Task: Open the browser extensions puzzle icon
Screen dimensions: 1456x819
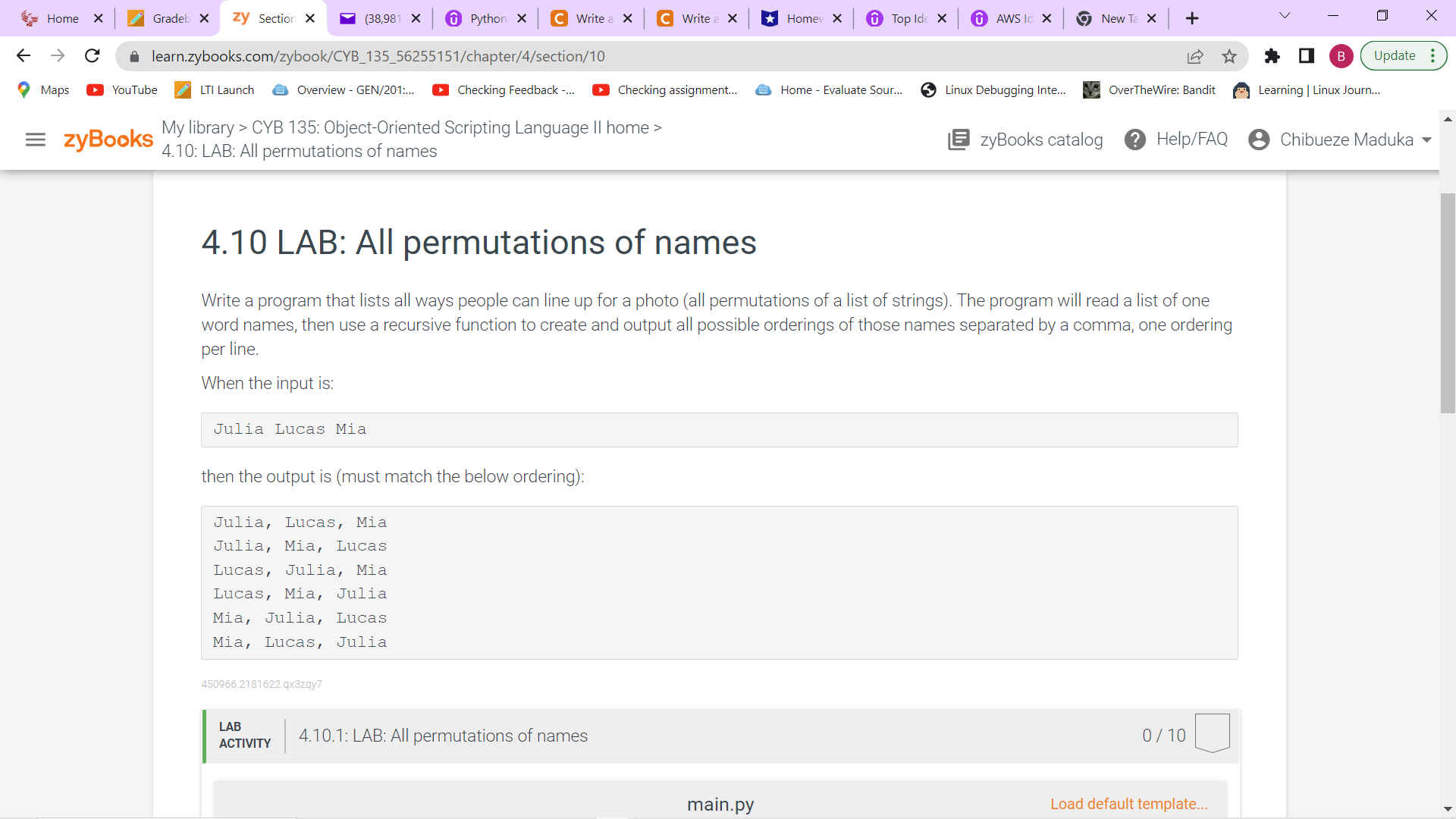Action: coord(1272,55)
